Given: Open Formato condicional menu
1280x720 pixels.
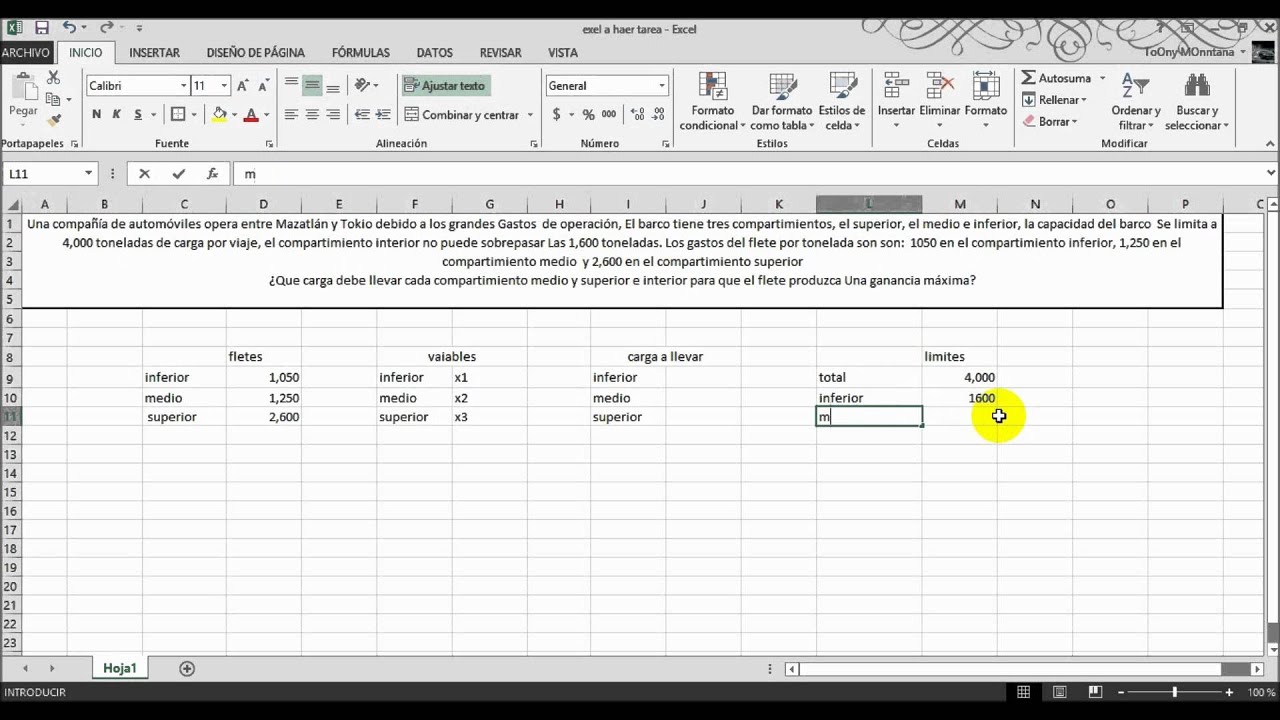Looking at the screenshot, I should click(712, 101).
